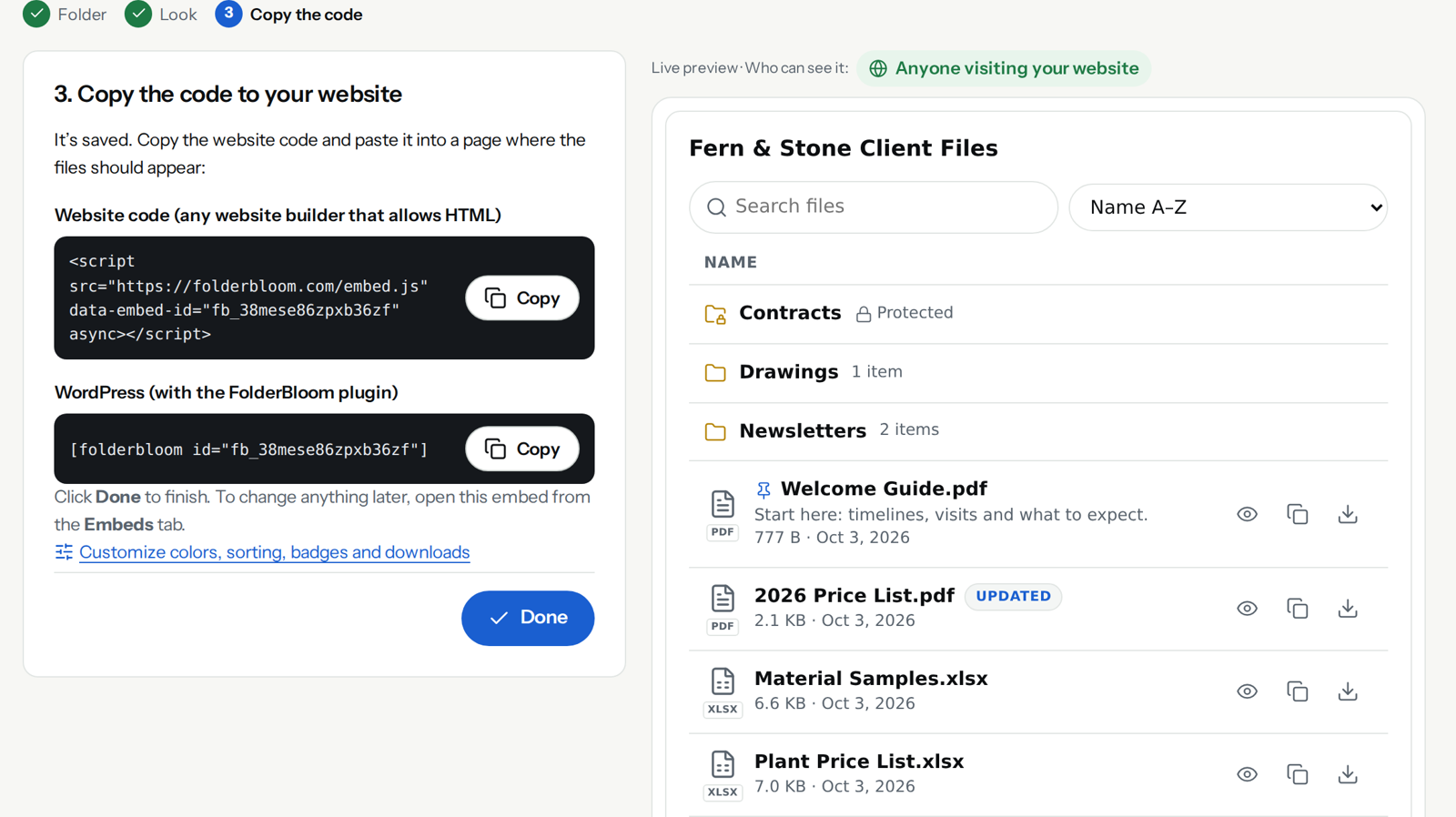This screenshot has height=817, width=1456.
Task: Click the search magnifier icon
Action: pyautogui.click(x=716, y=207)
